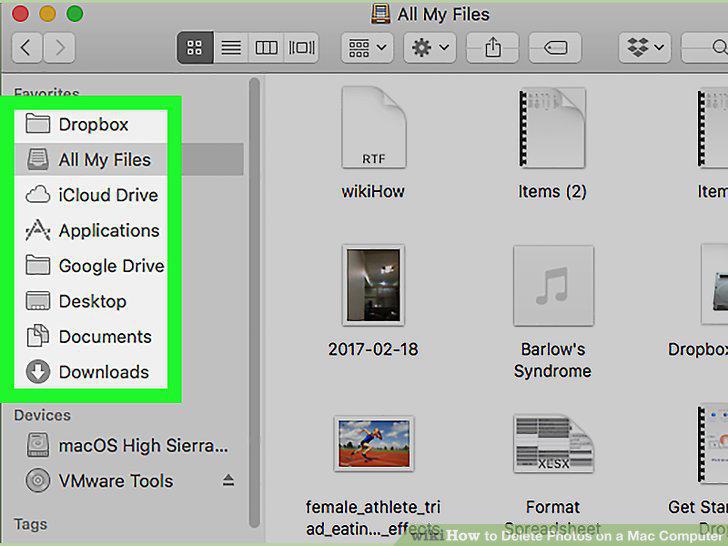Click the 2017-02-18 file name
This screenshot has height=546, width=728.
(x=373, y=349)
